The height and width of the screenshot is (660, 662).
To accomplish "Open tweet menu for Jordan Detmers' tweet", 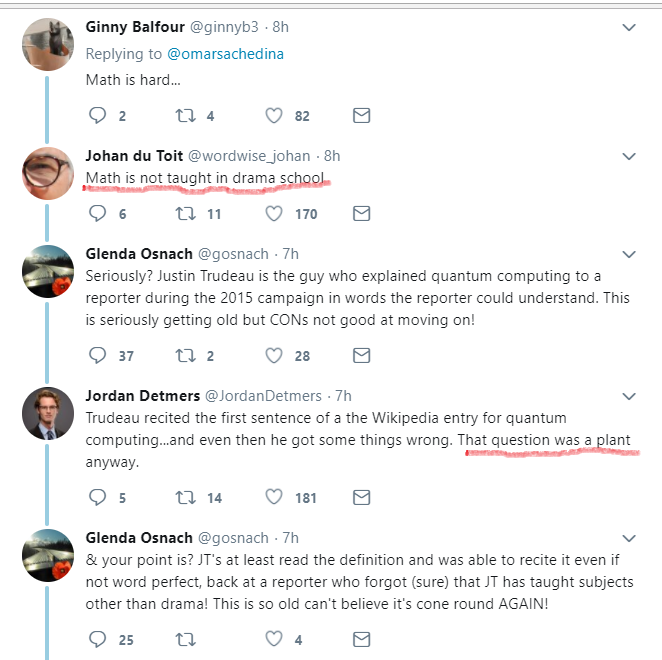I will tap(629, 396).
